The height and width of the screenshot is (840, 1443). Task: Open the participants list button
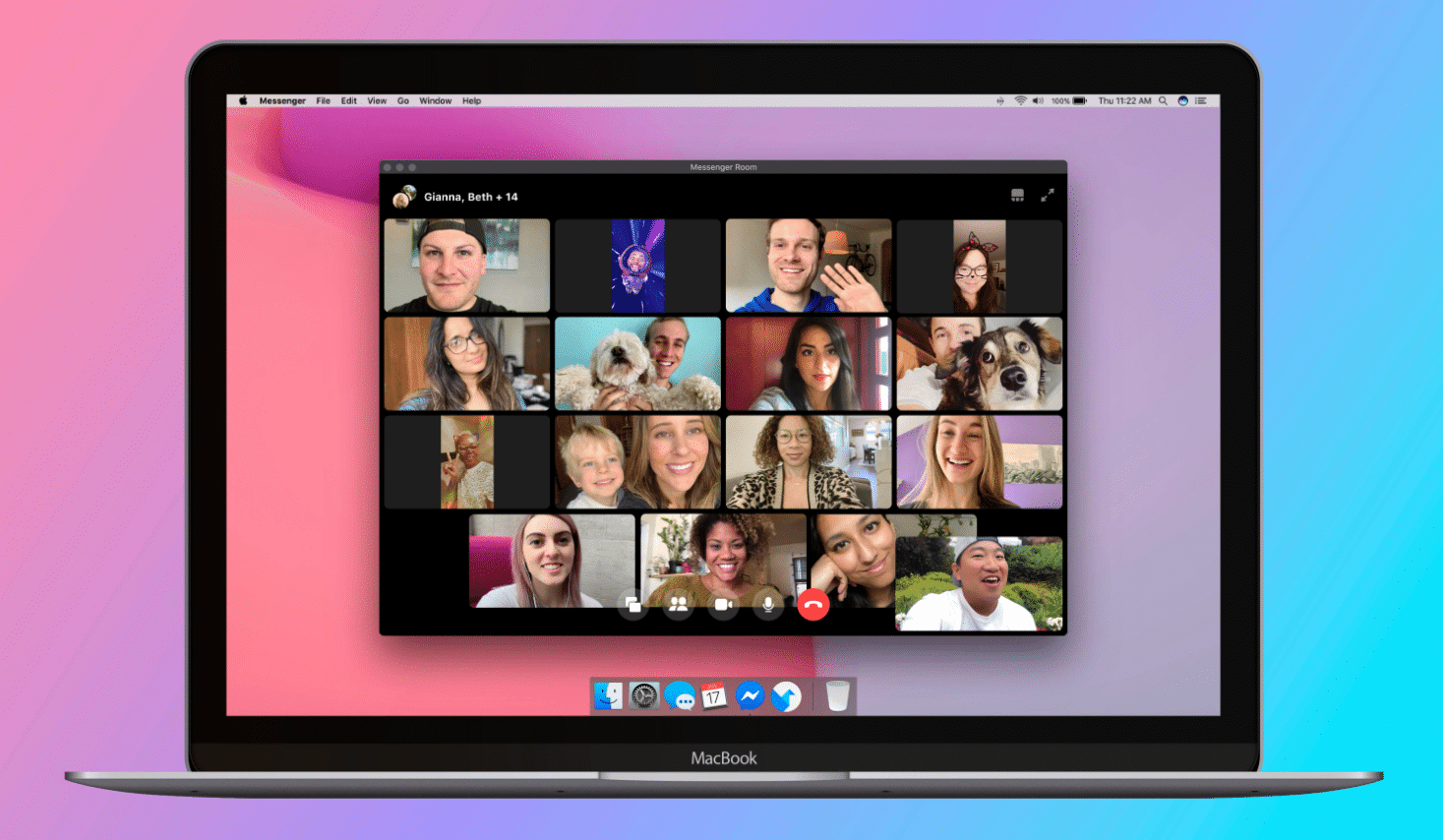[x=679, y=604]
